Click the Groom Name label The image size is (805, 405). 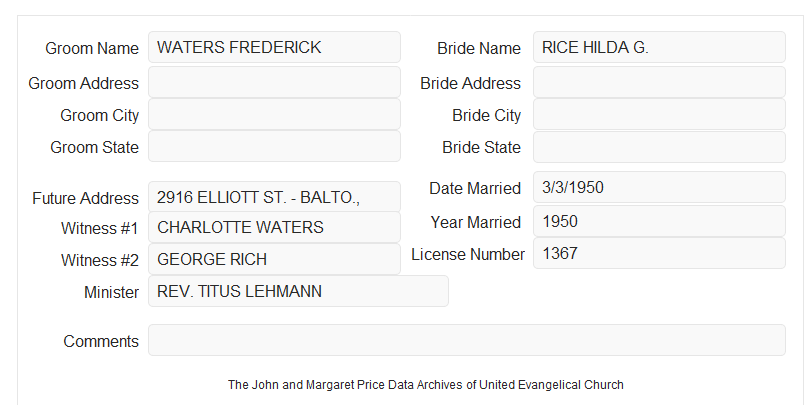[92, 48]
